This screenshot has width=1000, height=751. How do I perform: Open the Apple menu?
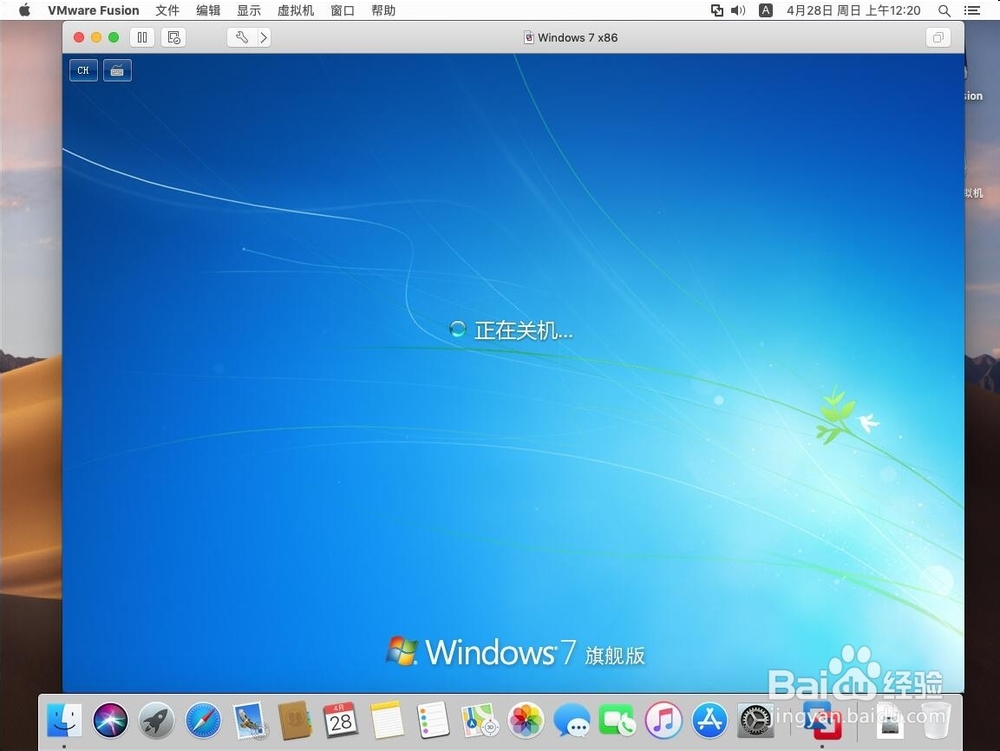click(x=23, y=11)
